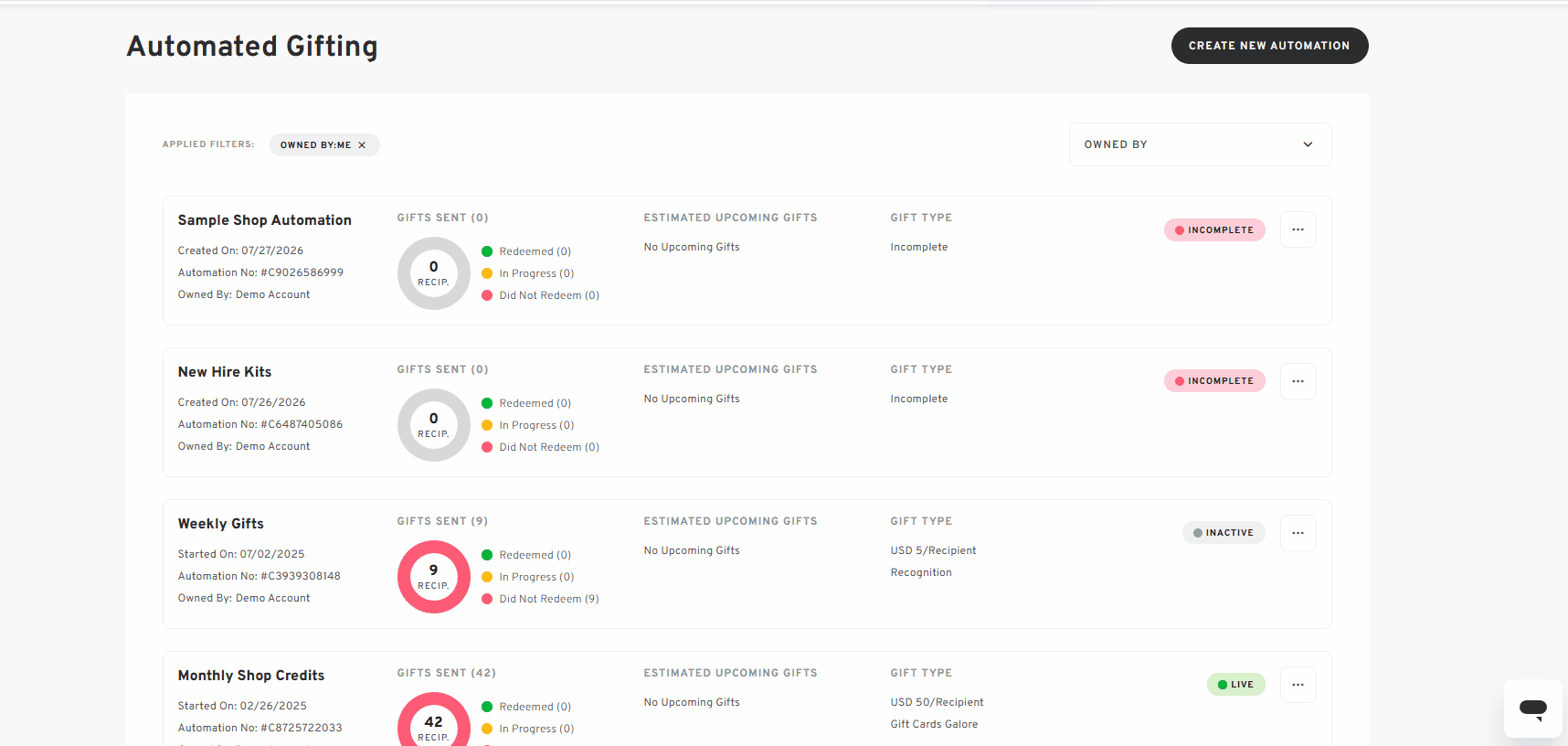The height and width of the screenshot is (746, 1568).
Task: Click No Upcoming Gifts under Weekly Gifts
Action: point(692,550)
